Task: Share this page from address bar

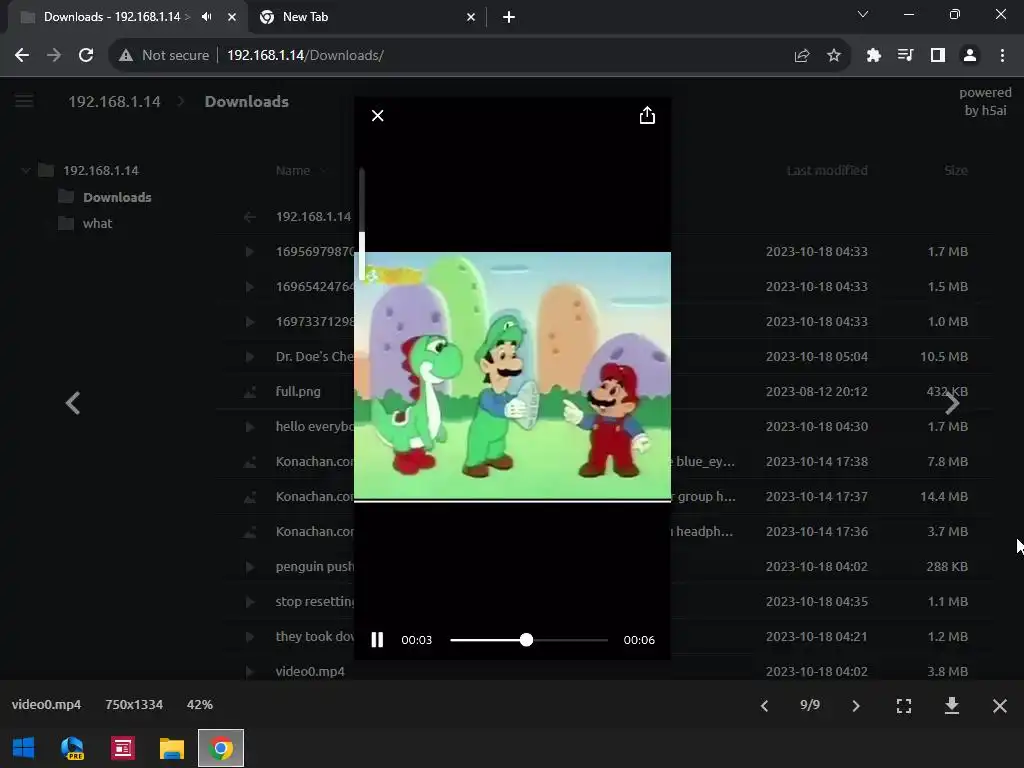Action: [801, 56]
